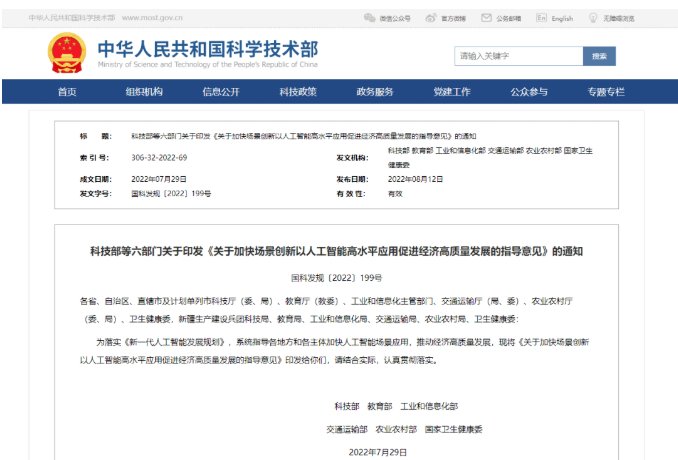Image resolution: width=678 pixels, height=460 pixels.
Task: Click the English language icon
Action: [x=541, y=18]
